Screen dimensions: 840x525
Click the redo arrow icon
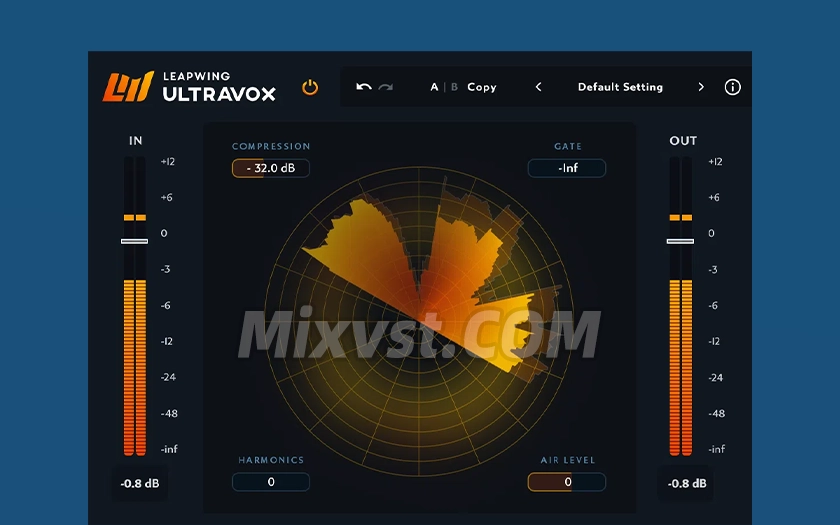coord(386,87)
